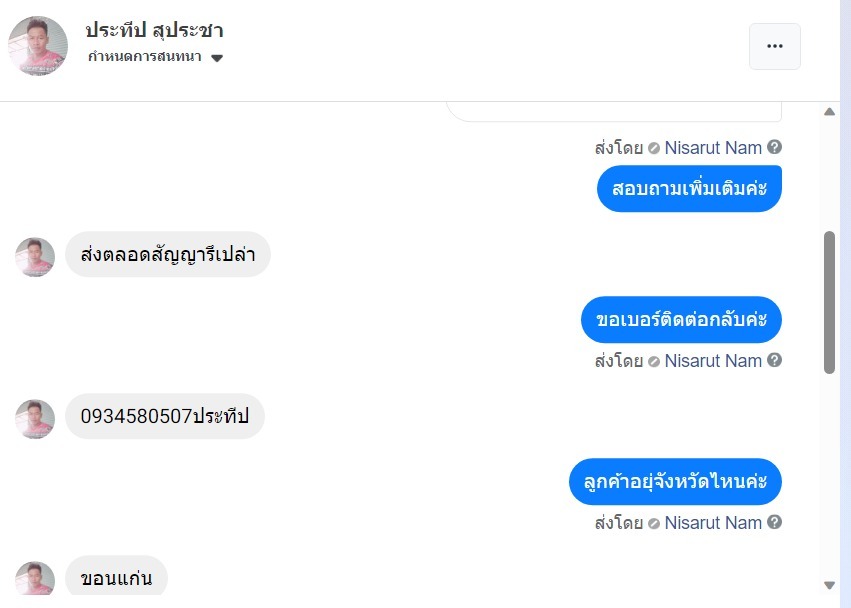Click the sender avatar beside ส่งตลอดสัญญารึเปล่า
The height and width of the screenshot is (608, 851).
[x=35, y=257]
